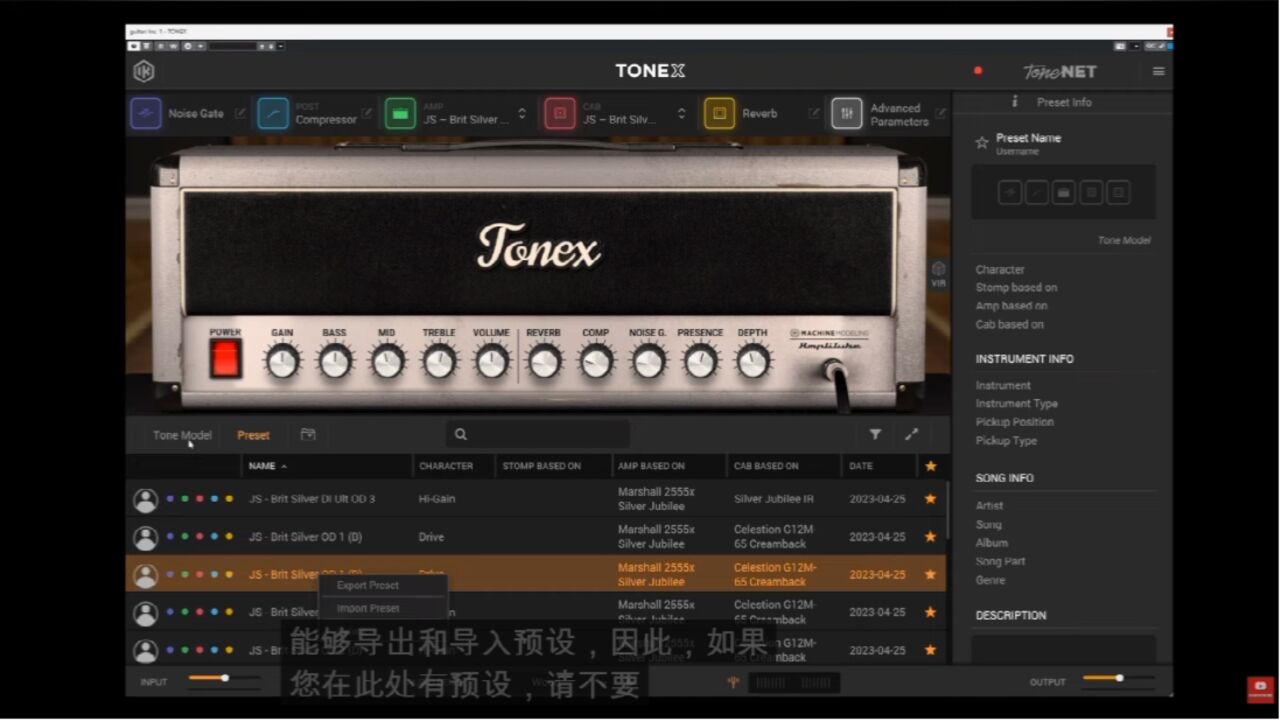Open the Advanced Parameters edit icon
The width and height of the screenshot is (1280, 720).
click(941, 114)
